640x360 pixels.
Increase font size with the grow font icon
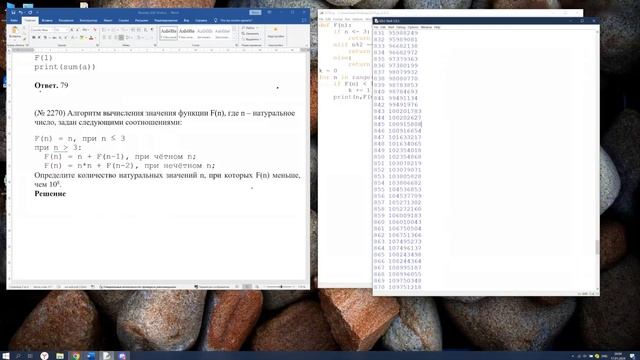[71, 30]
